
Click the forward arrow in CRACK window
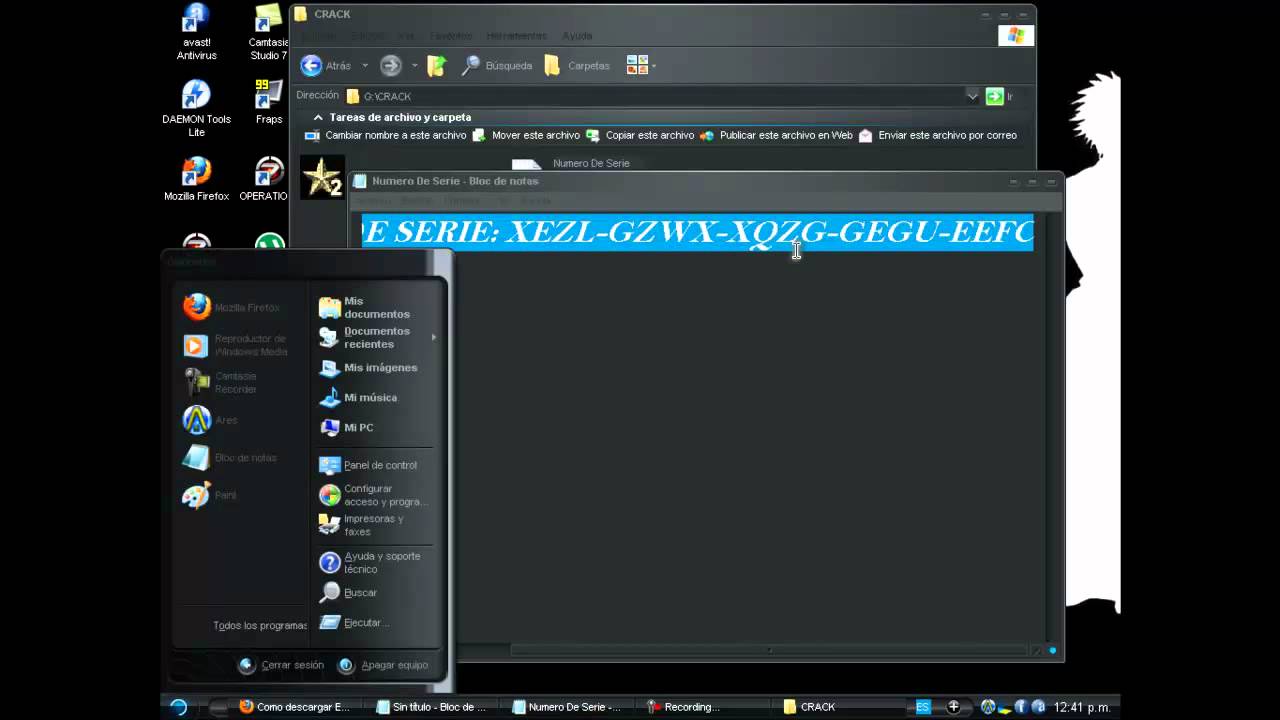tap(391, 65)
